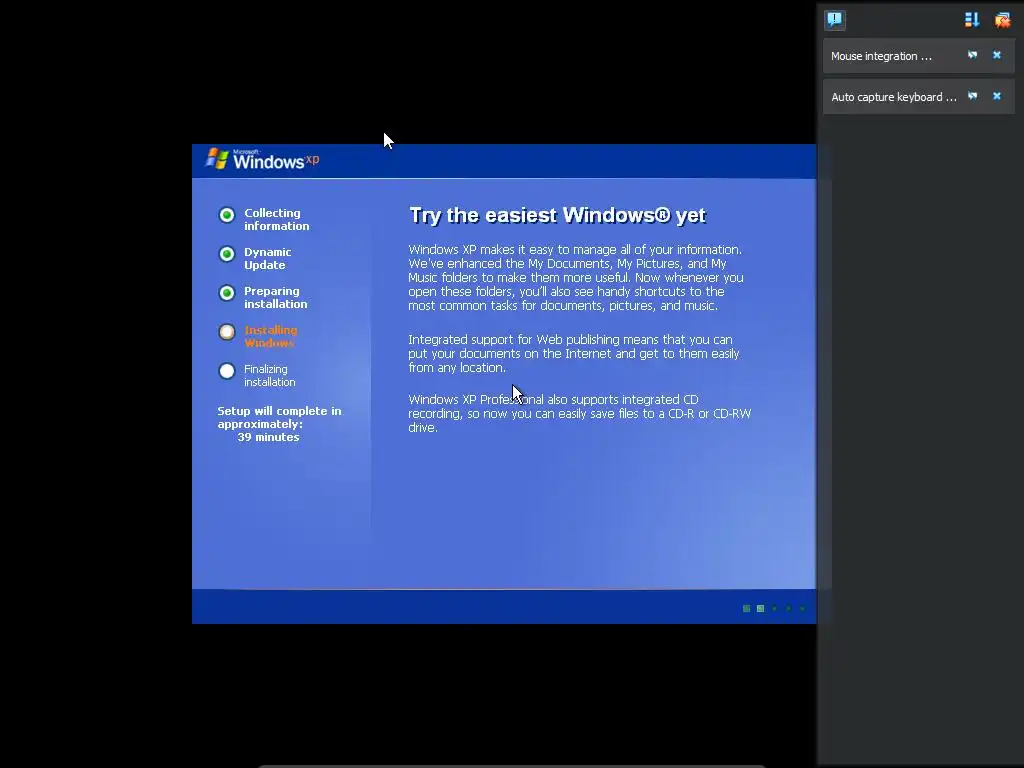Click the paragraph about Web publishing support
1024x768 pixels.
click(x=574, y=353)
